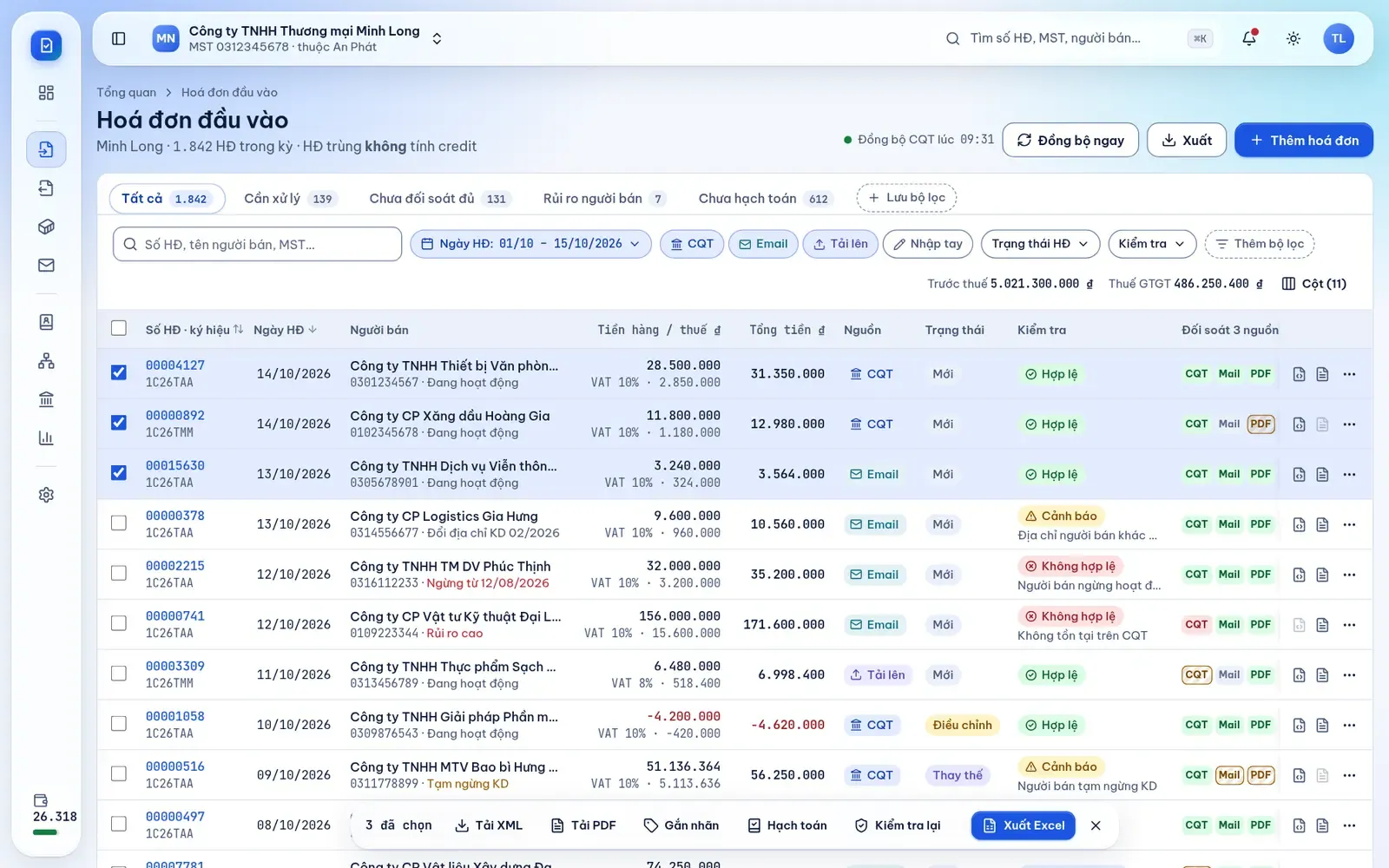Focus the global Tìm số HD search box
Screen dimensions: 1389x868
pyautogui.click(x=1077, y=38)
